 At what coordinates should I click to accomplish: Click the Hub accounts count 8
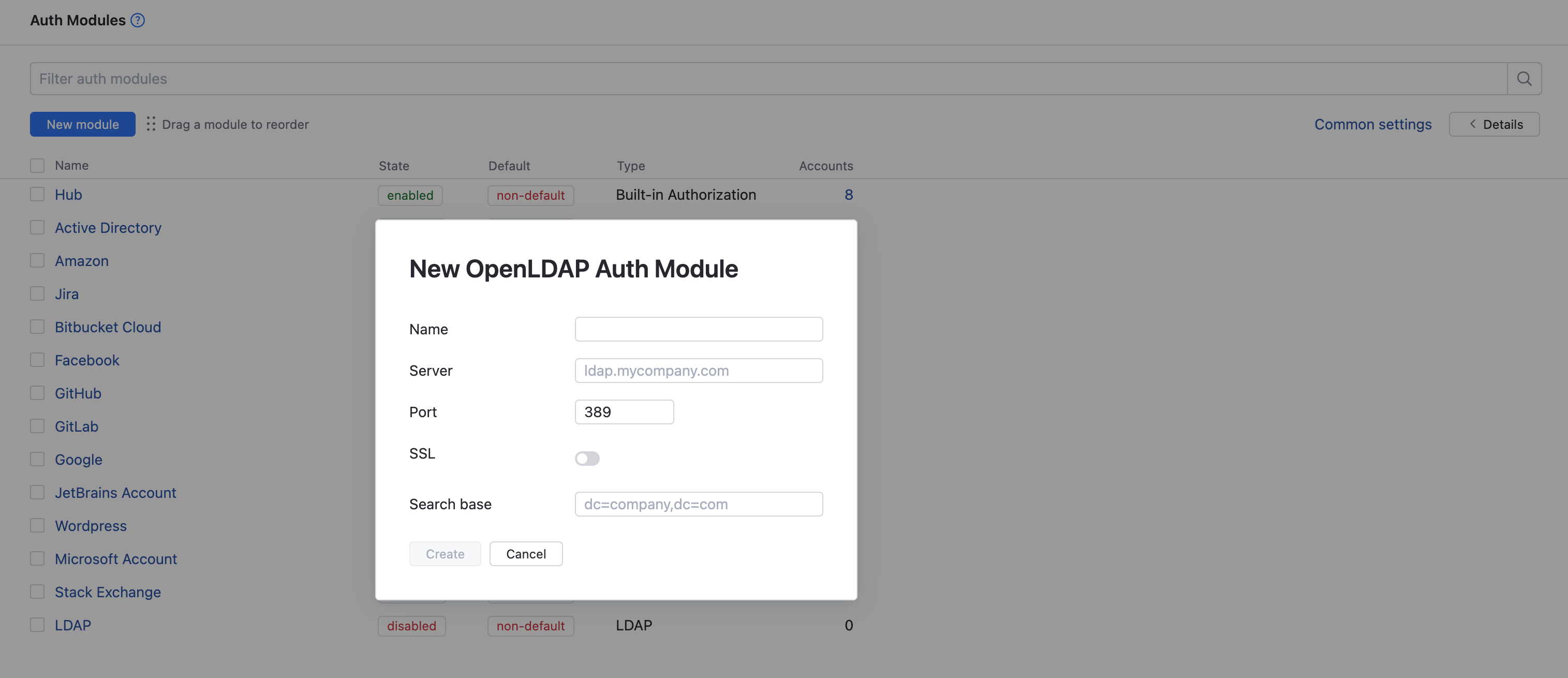pos(848,195)
